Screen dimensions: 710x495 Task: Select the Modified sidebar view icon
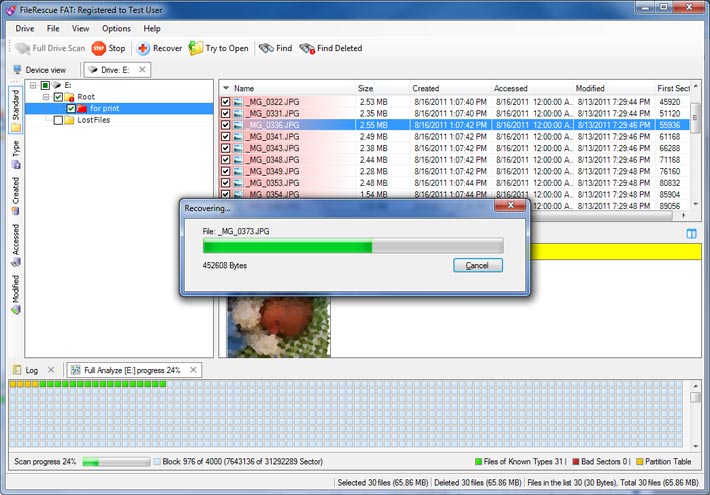[x=16, y=310]
